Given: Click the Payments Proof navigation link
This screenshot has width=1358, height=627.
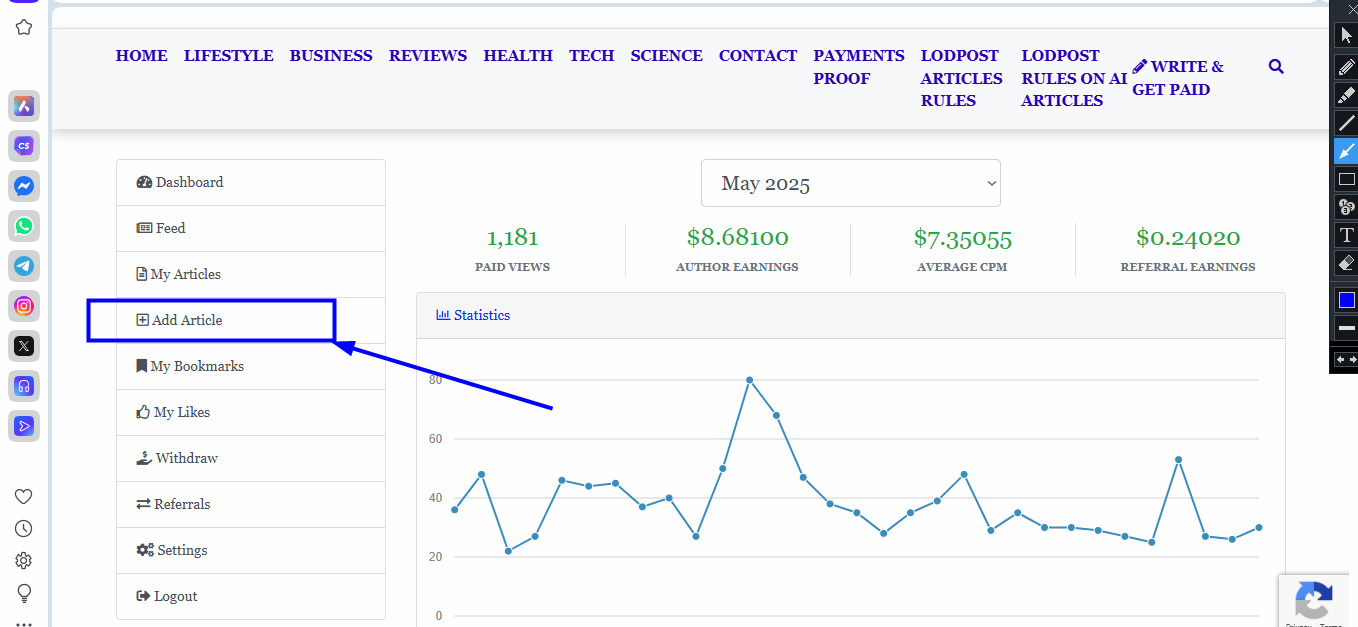Looking at the screenshot, I should coord(858,67).
